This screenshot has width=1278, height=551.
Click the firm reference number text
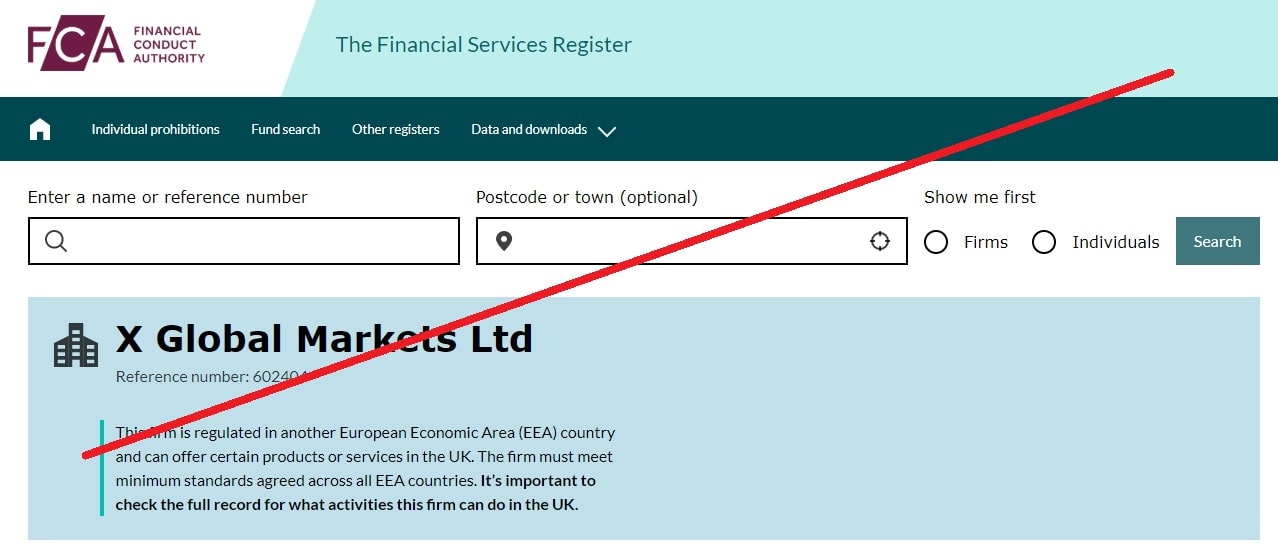coord(215,377)
